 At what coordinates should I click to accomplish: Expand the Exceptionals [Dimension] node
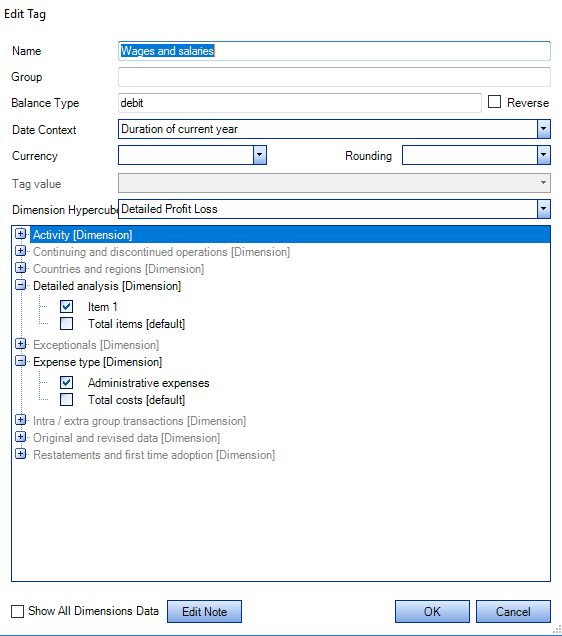click(x=20, y=344)
